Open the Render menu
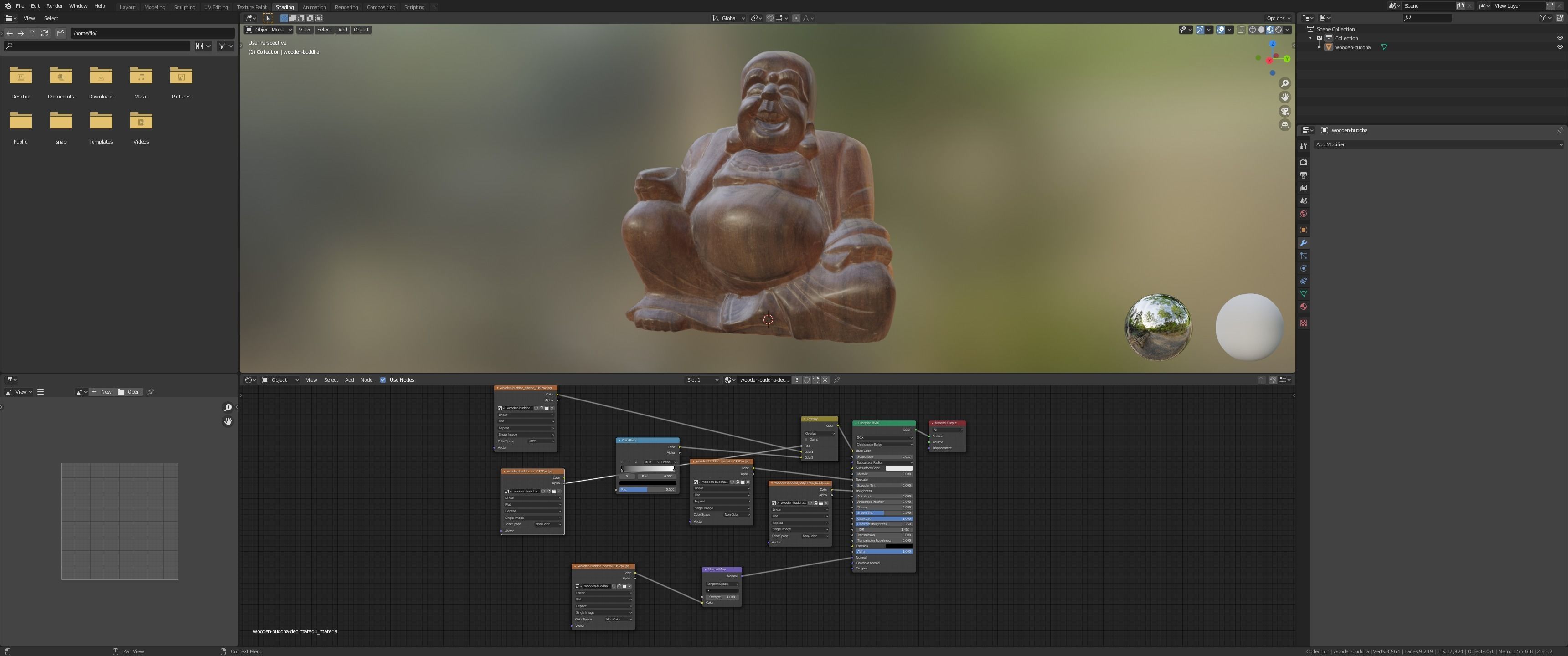Viewport: 1568px width, 656px height. pos(54,6)
